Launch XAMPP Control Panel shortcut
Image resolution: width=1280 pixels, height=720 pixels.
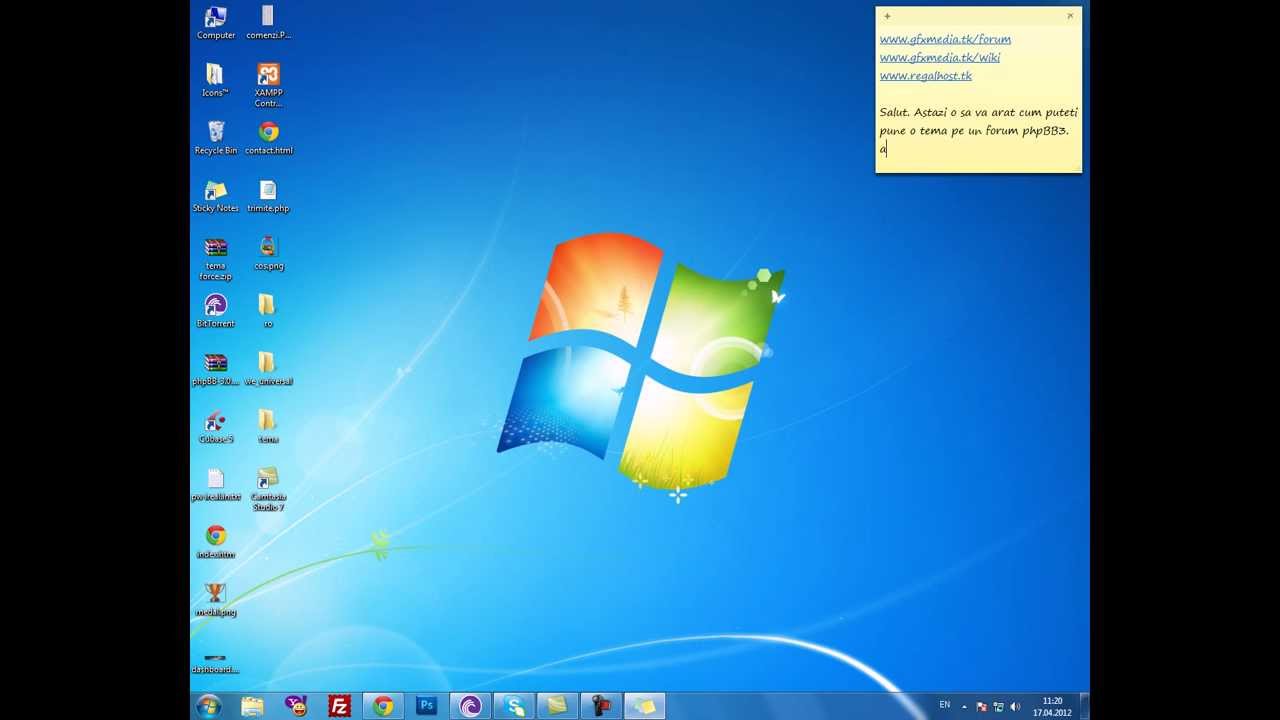point(268,86)
